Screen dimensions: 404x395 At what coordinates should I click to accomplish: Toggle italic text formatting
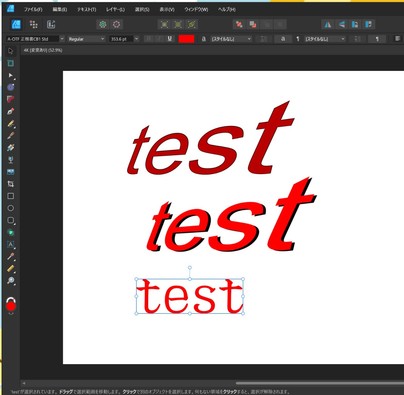pos(159,39)
